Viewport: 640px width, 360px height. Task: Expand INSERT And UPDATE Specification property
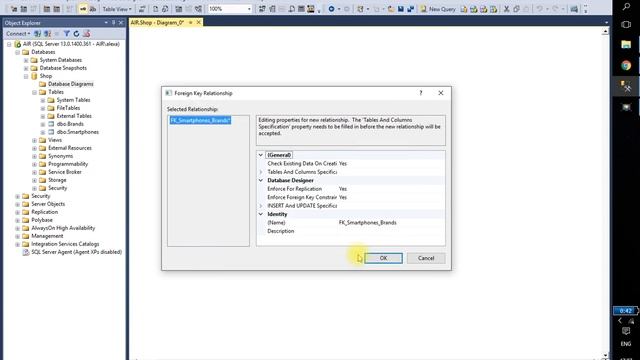click(260, 206)
